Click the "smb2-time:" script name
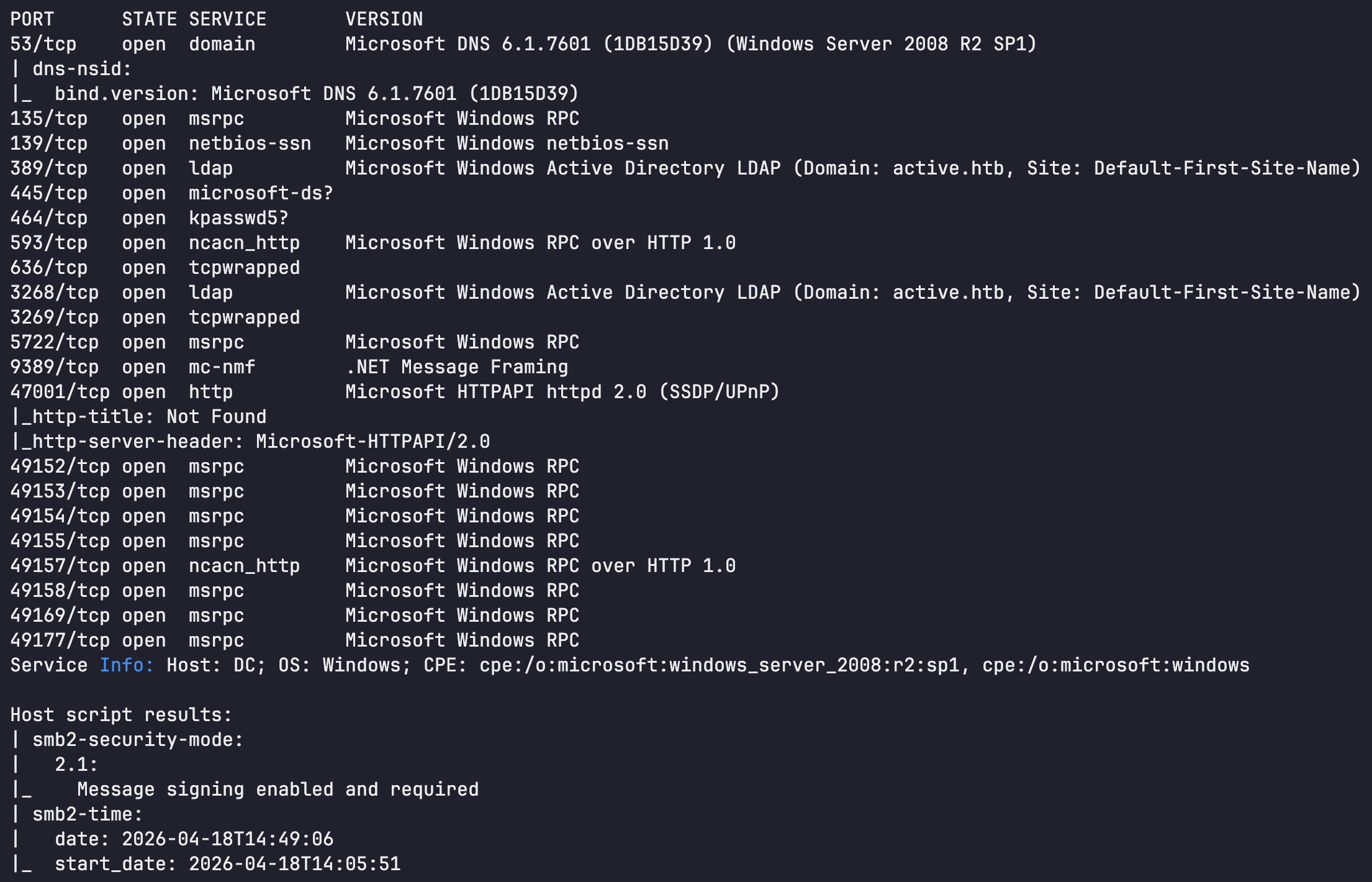Screen dimensions: 1372x882 (88, 814)
